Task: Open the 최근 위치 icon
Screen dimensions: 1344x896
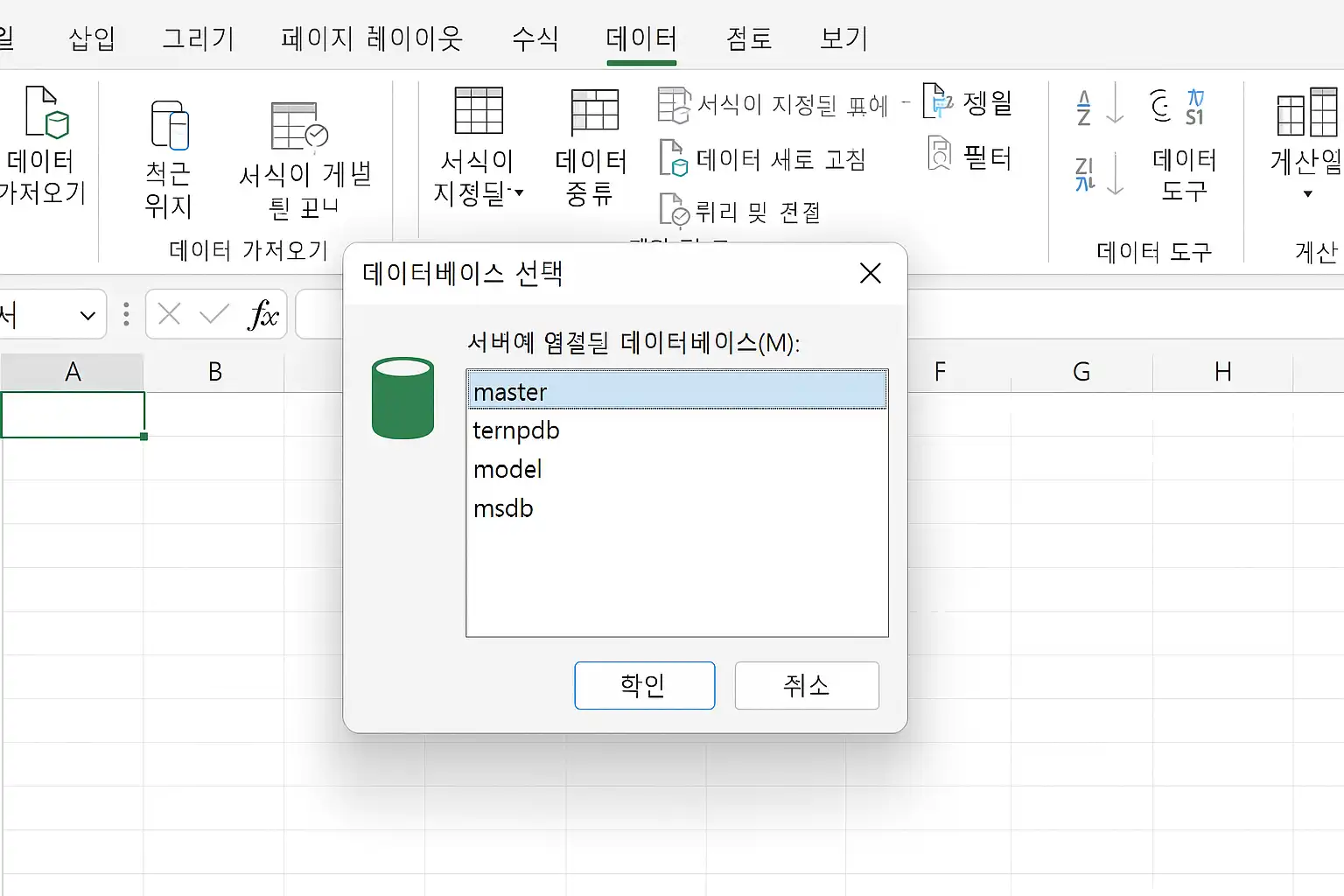Action: pyautogui.click(x=170, y=124)
